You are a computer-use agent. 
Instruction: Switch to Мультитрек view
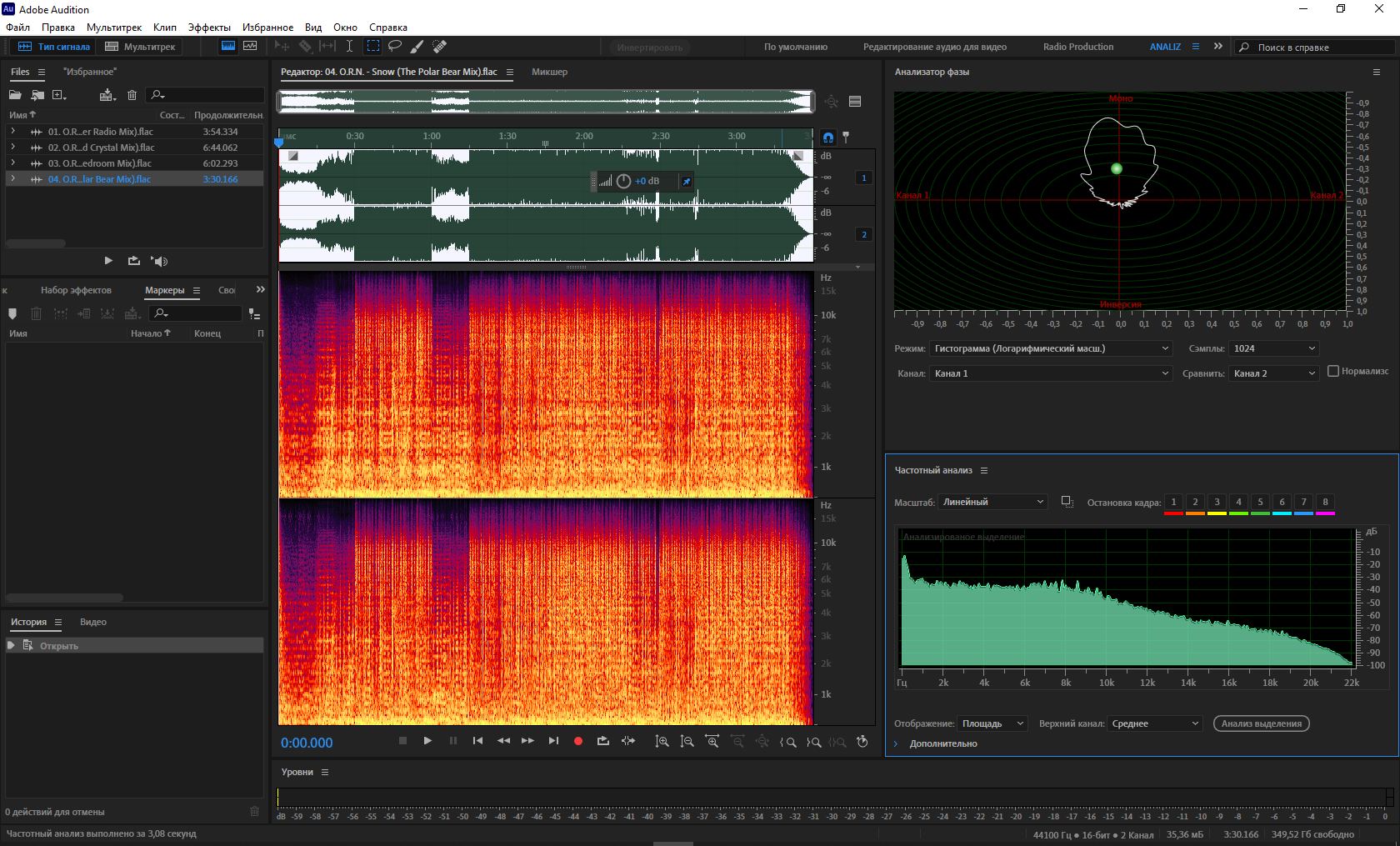tap(140, 47)
